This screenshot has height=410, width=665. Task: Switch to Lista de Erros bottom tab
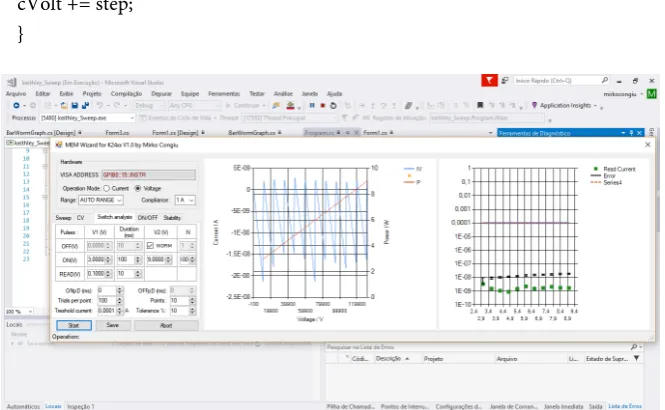tap(625, 406)
